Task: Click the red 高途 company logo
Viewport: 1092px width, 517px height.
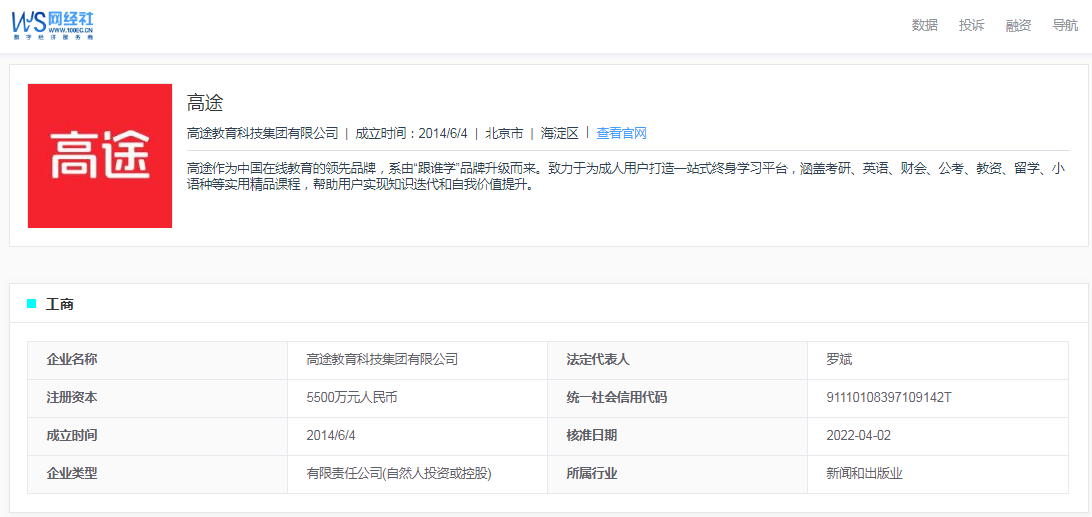Action: [100, 156]
